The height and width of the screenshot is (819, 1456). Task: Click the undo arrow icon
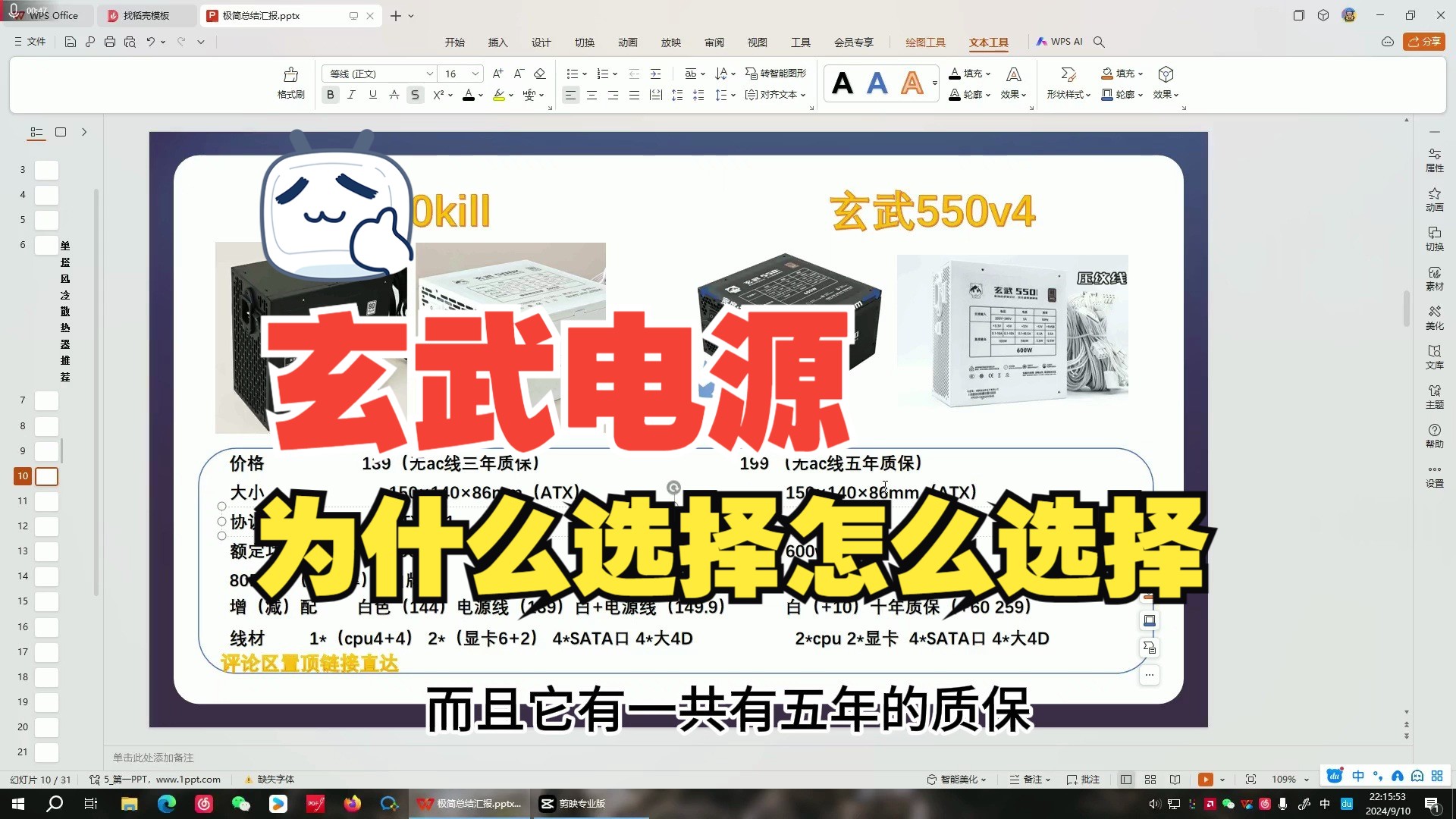tap(151, 42)
